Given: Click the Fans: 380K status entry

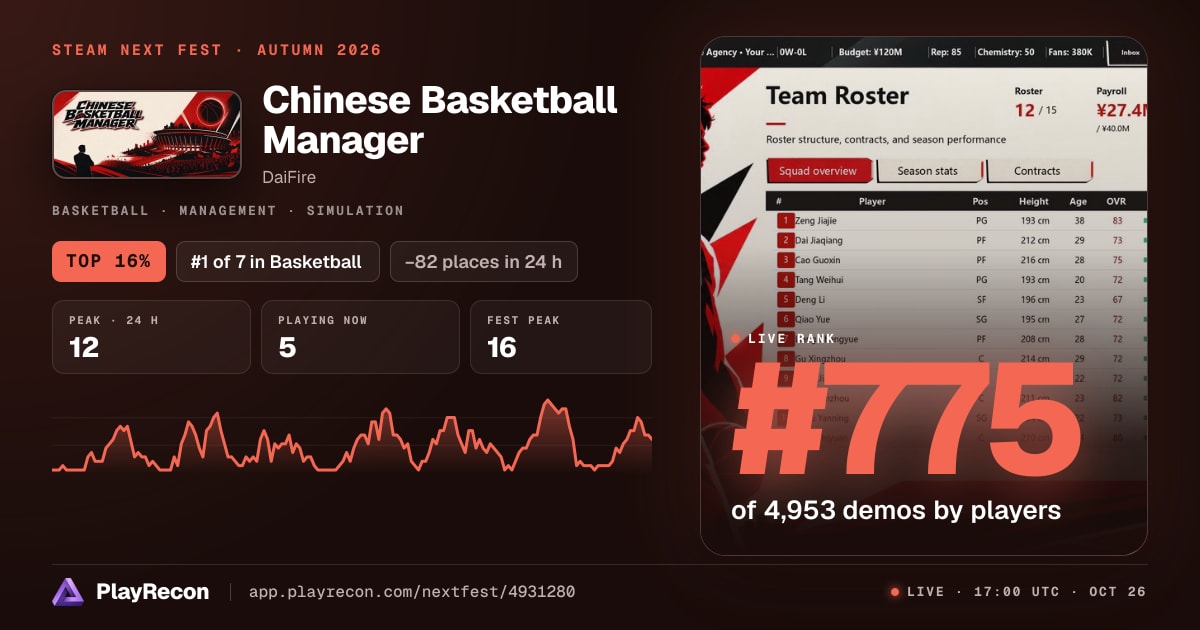Looking at the screenshot, I should click(1070, 52).
